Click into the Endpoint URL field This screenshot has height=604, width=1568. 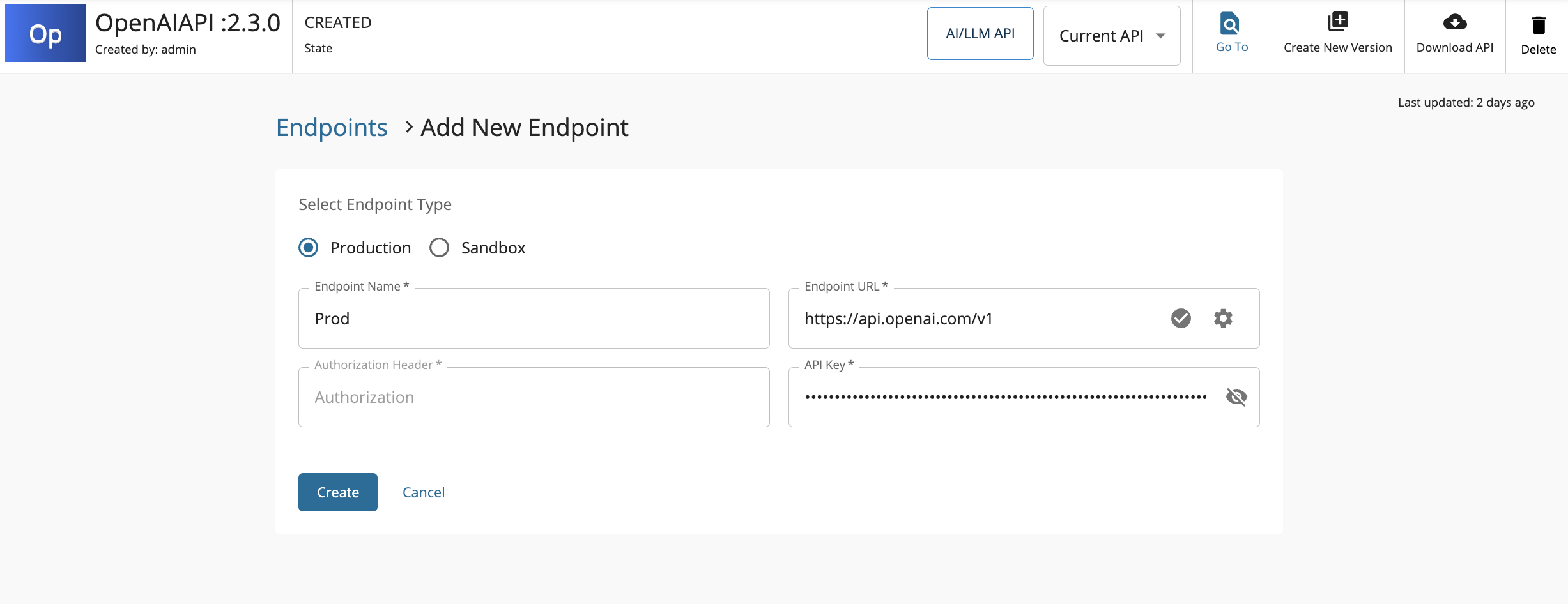point(978,319)
